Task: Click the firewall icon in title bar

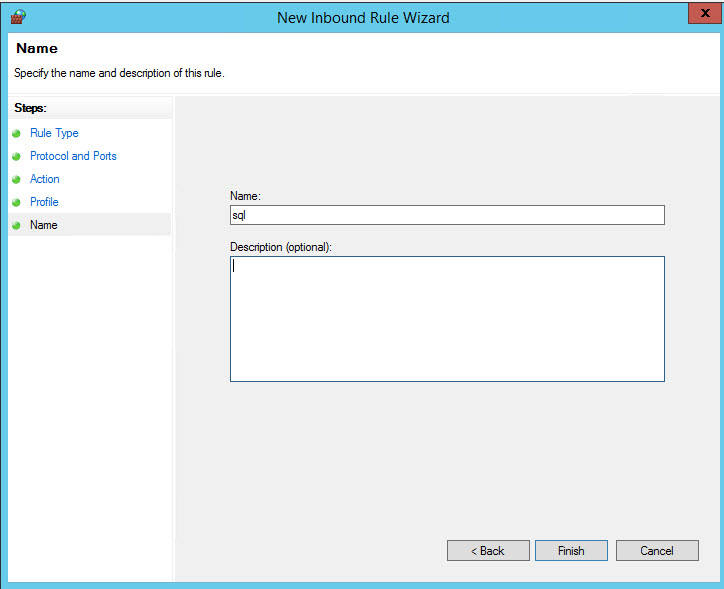Action: [17, 16]
